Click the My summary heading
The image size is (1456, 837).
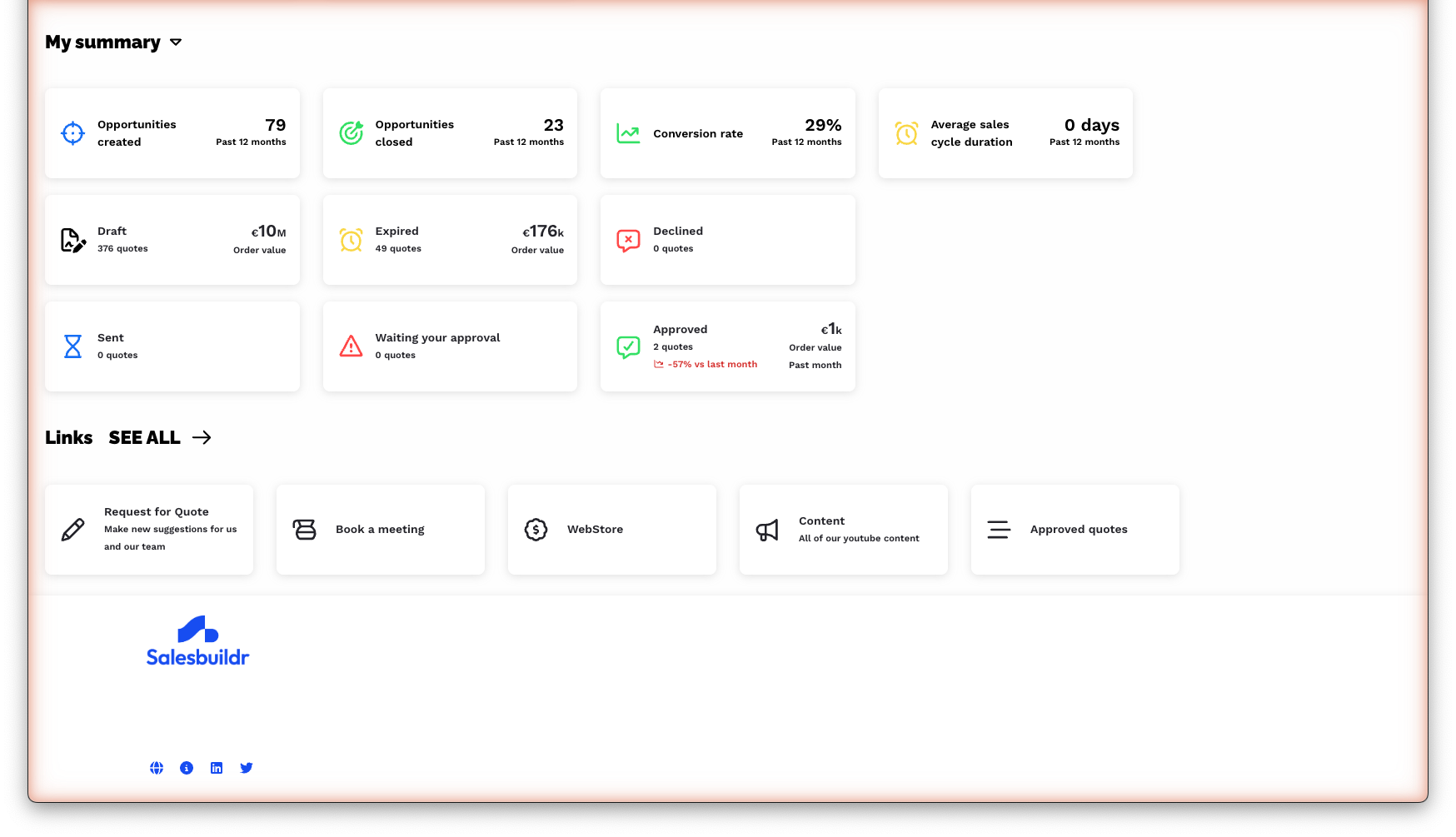coord(102,42)
